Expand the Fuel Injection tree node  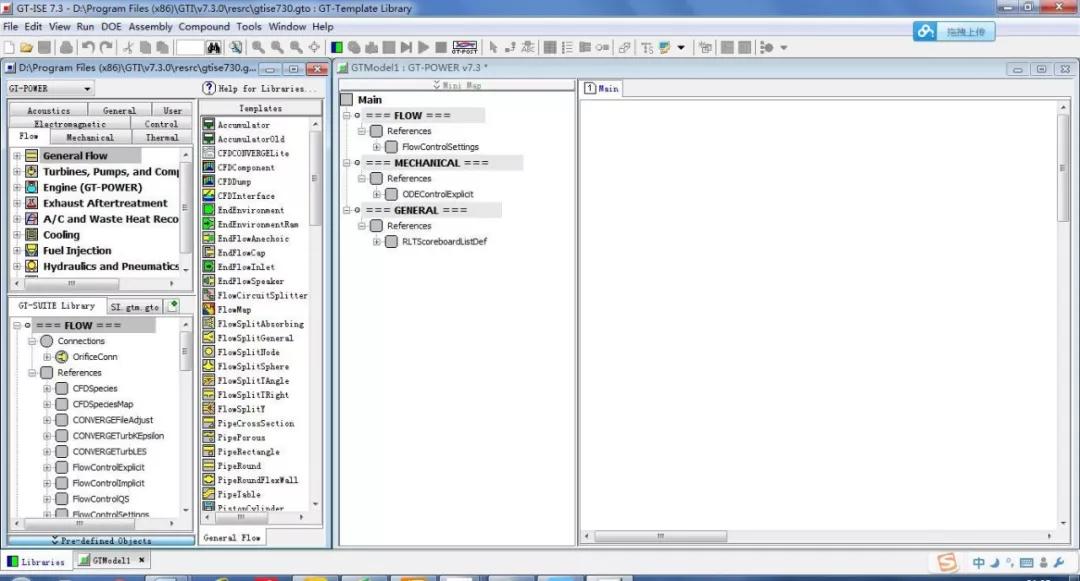tap(17, 251)
